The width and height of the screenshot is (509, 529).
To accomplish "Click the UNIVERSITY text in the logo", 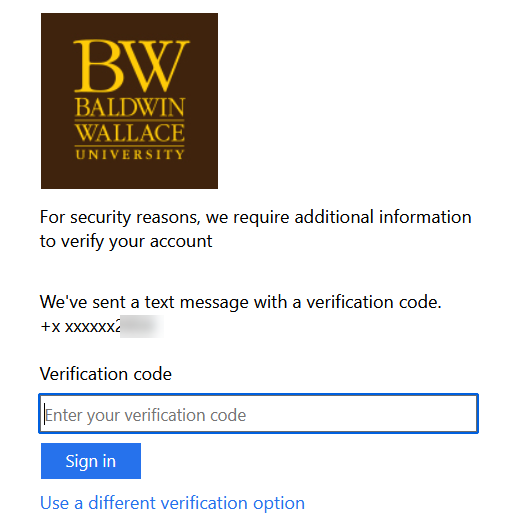I will pos(130,154).
